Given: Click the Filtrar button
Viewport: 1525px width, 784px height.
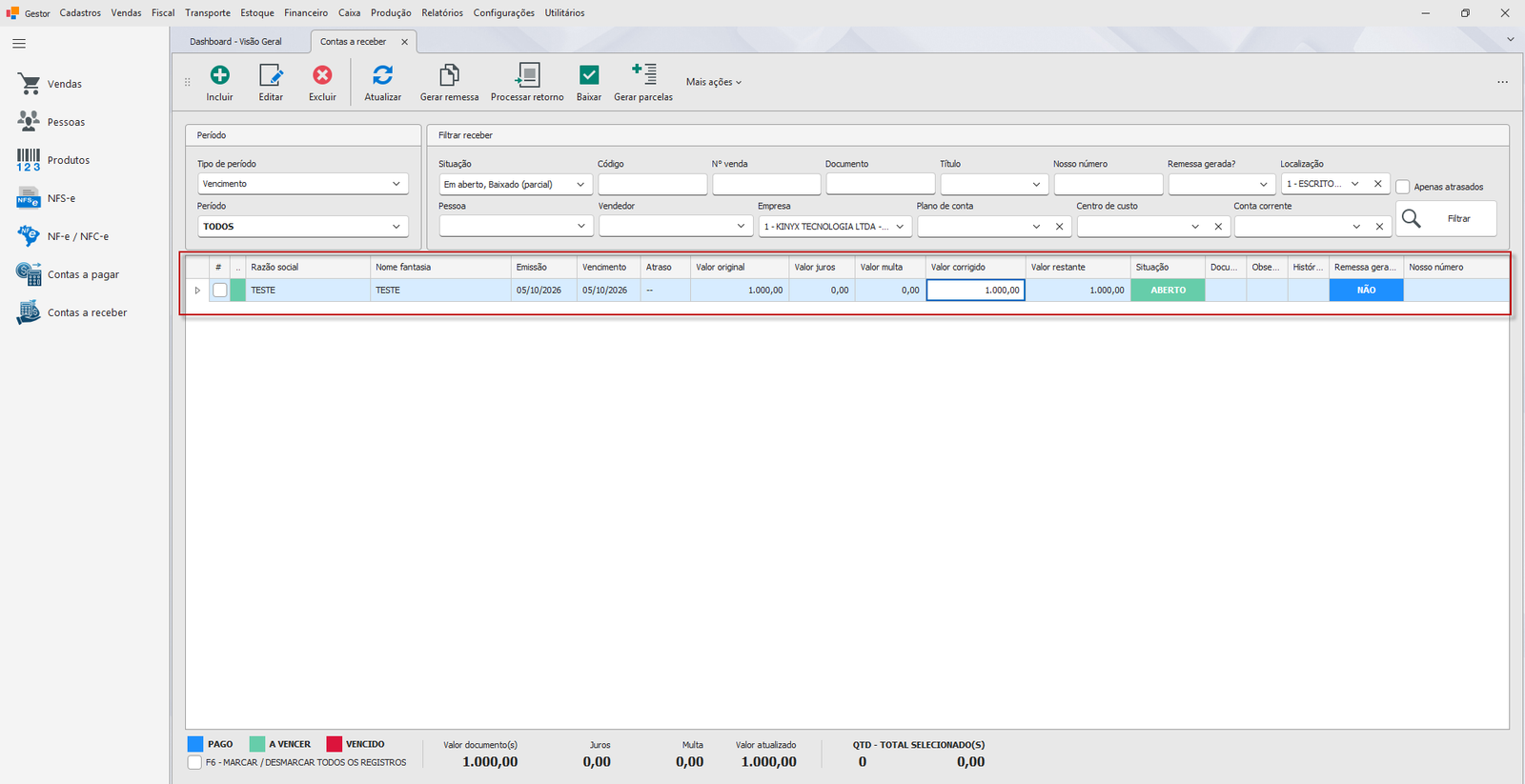Looking at the screenshot, I should [x=1446, y=218].
